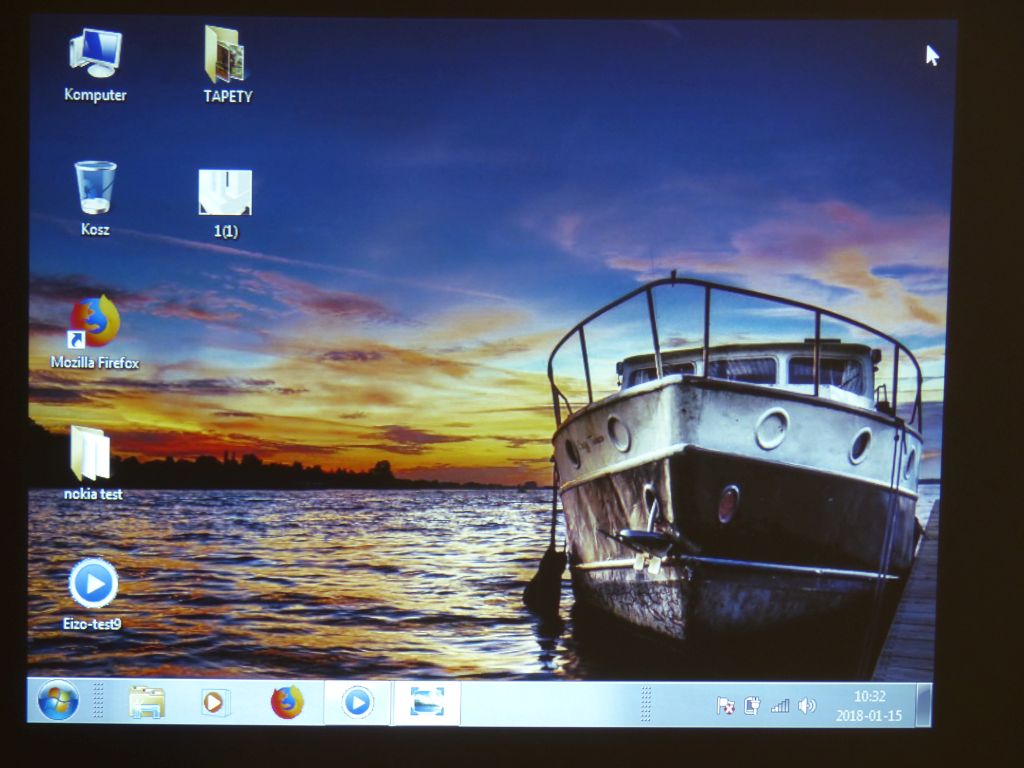The width and height of the screenshot is (1024, 768).
Task: Switch to the running media player taskbar button
Action: pos(356,702)
